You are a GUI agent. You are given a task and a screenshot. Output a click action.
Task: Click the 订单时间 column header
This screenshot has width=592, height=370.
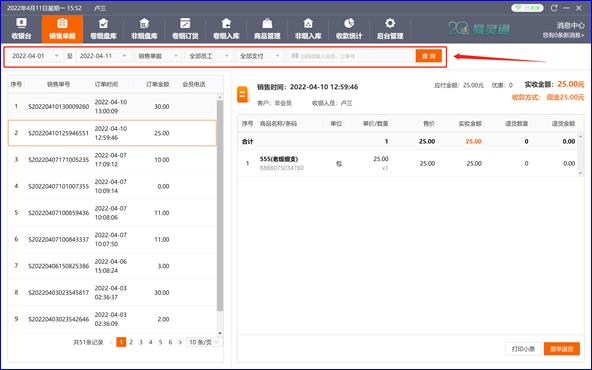(x=106, y=84)
